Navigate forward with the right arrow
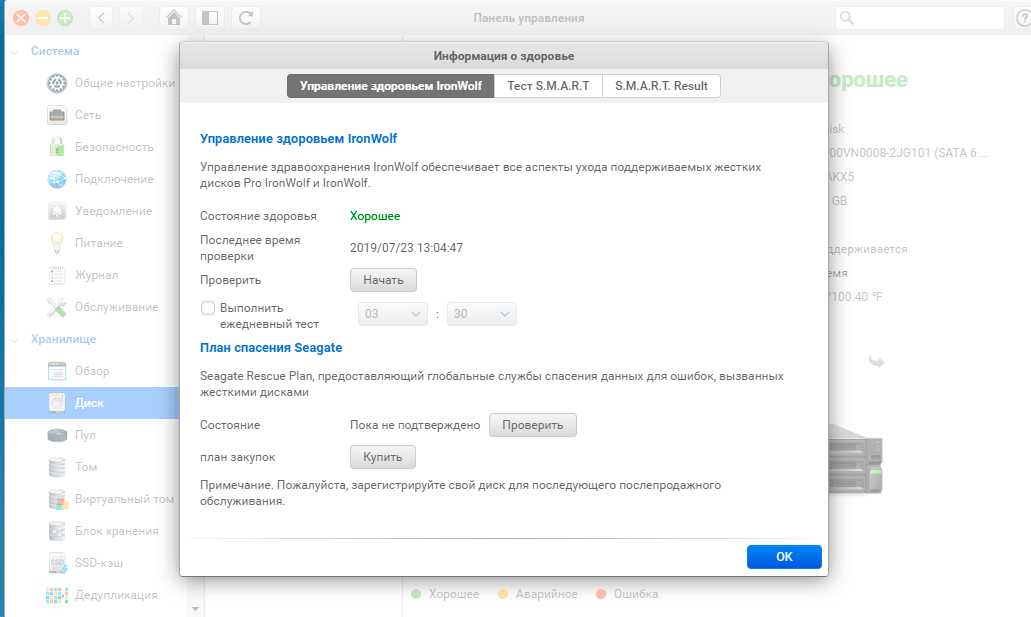The image size is (1031, 617). (130, 18)
